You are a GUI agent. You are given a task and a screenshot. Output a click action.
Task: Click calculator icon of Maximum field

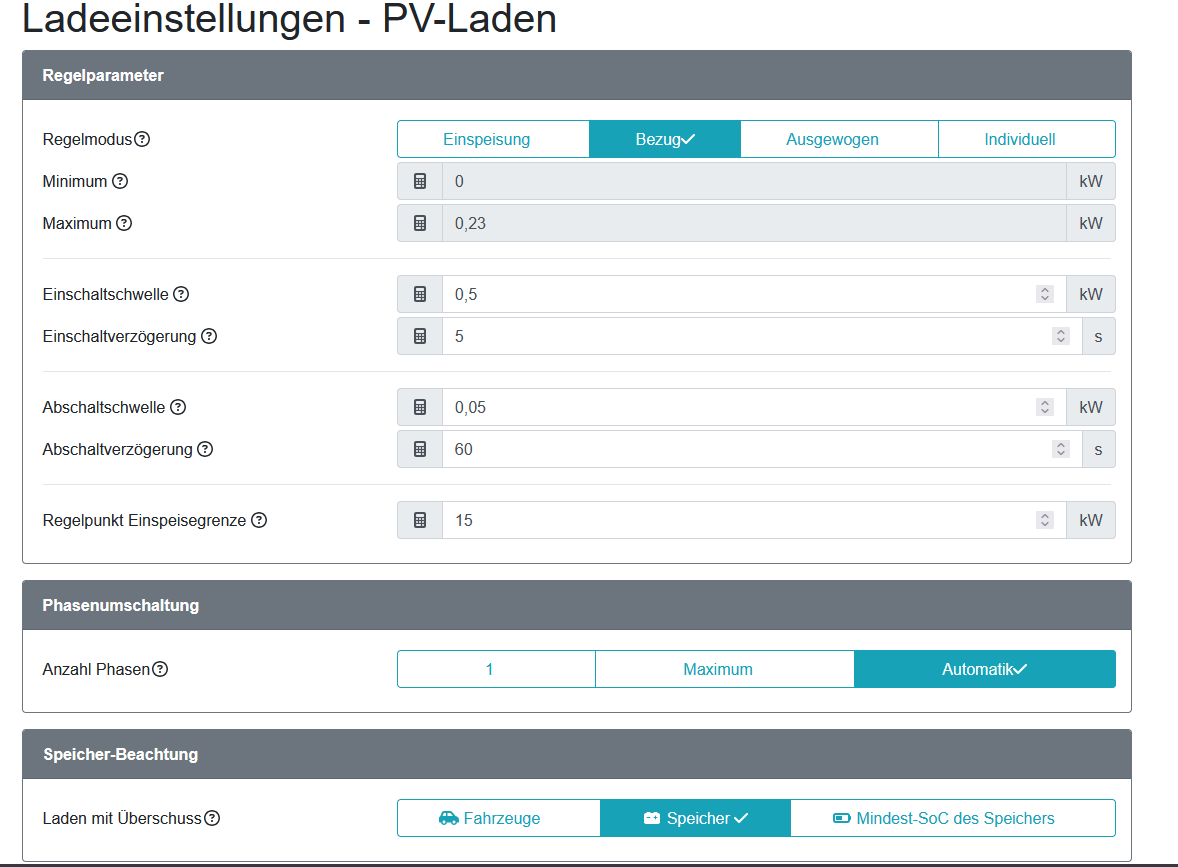tap(420, 223)
